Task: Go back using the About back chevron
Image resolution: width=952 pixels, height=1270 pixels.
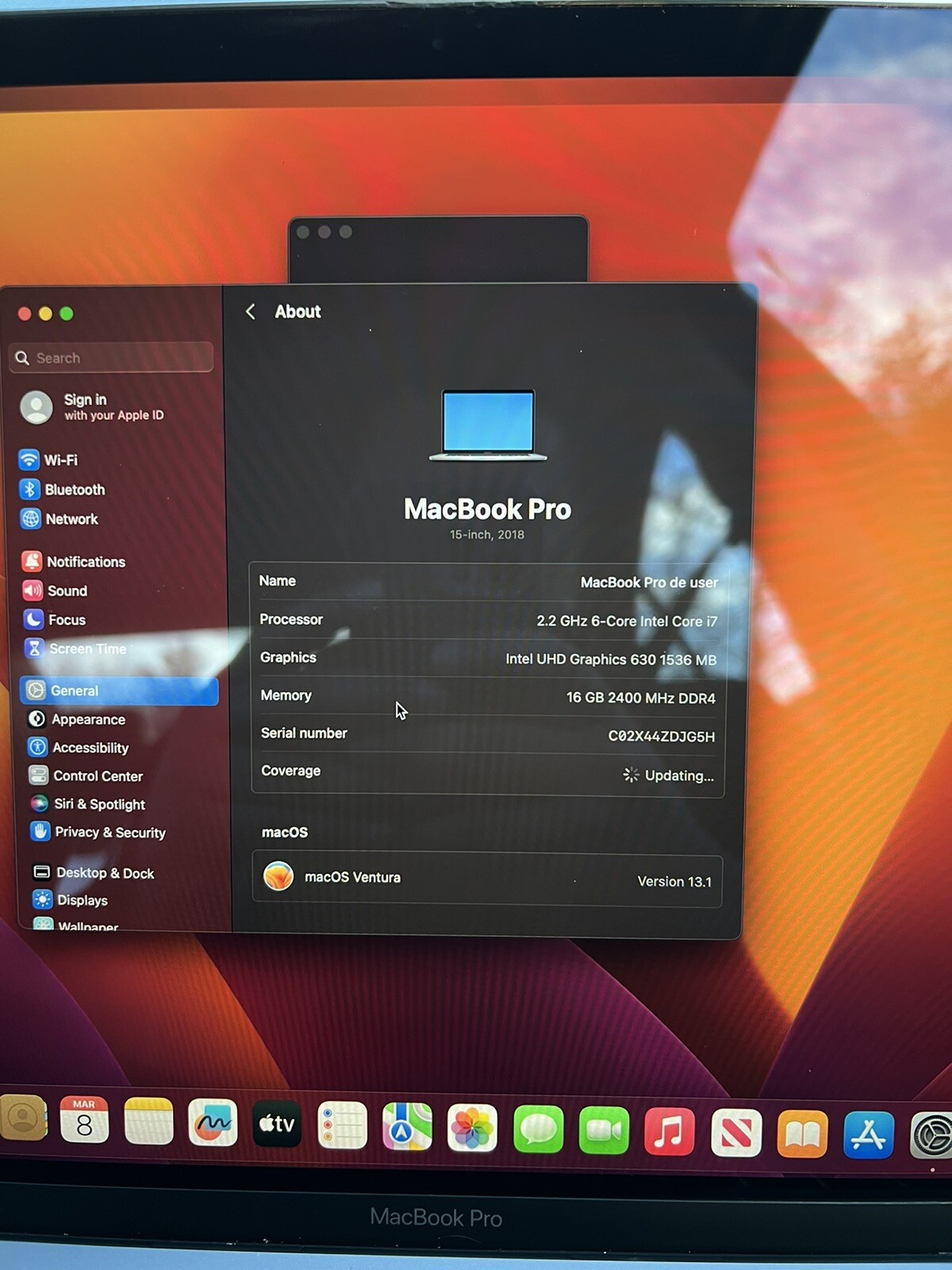Action: 251,312
